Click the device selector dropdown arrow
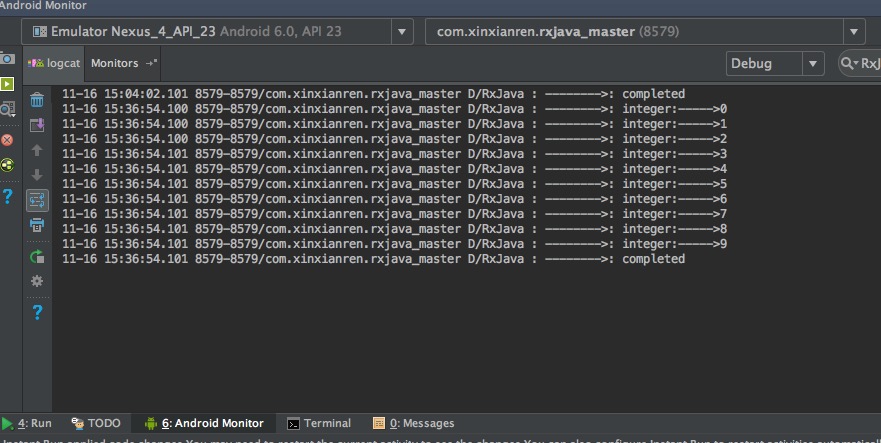 [x=402, y=31]
